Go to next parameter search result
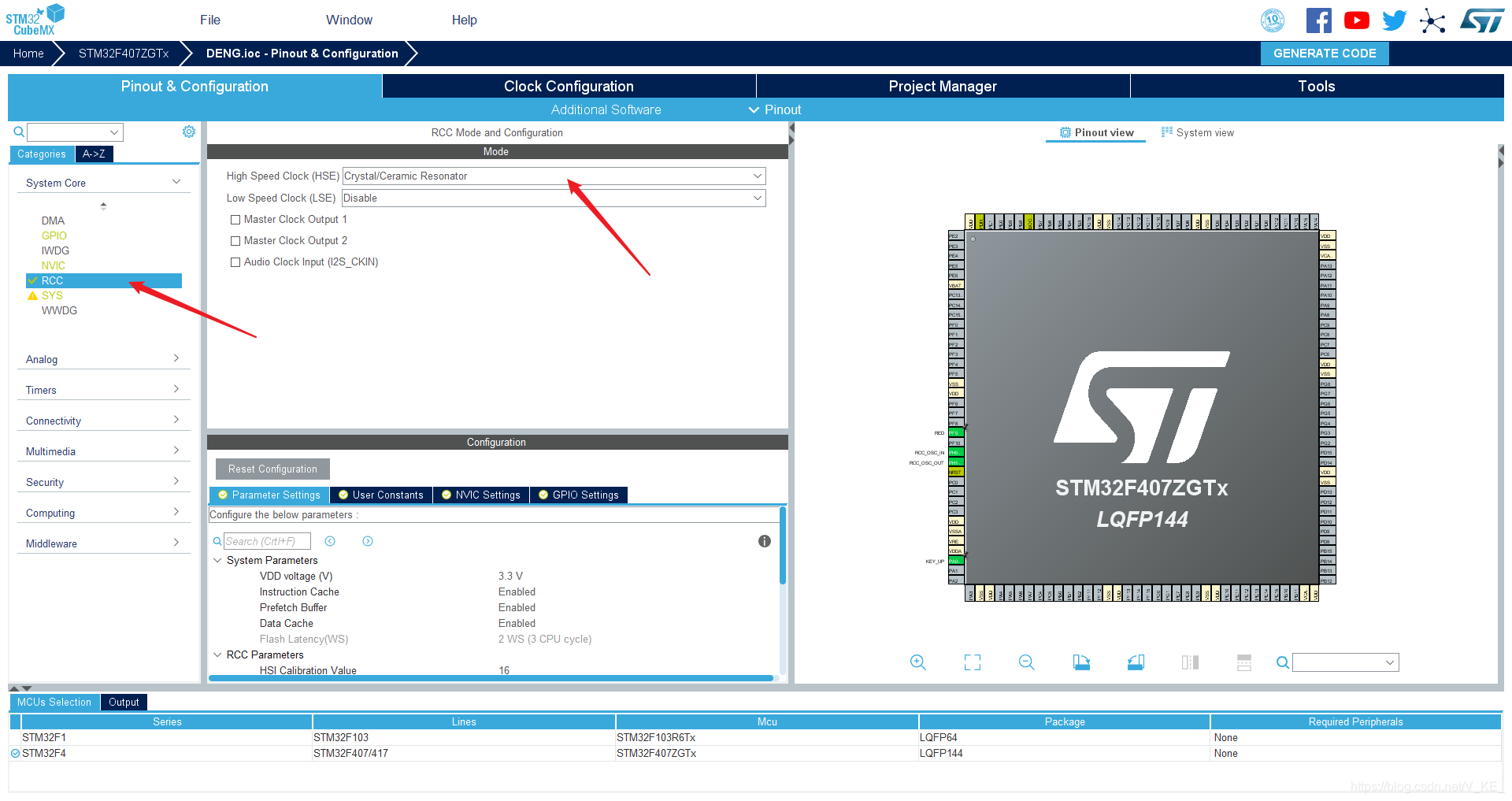The width and height of the screenshot is (1512, 801). (x=368, y=541)
